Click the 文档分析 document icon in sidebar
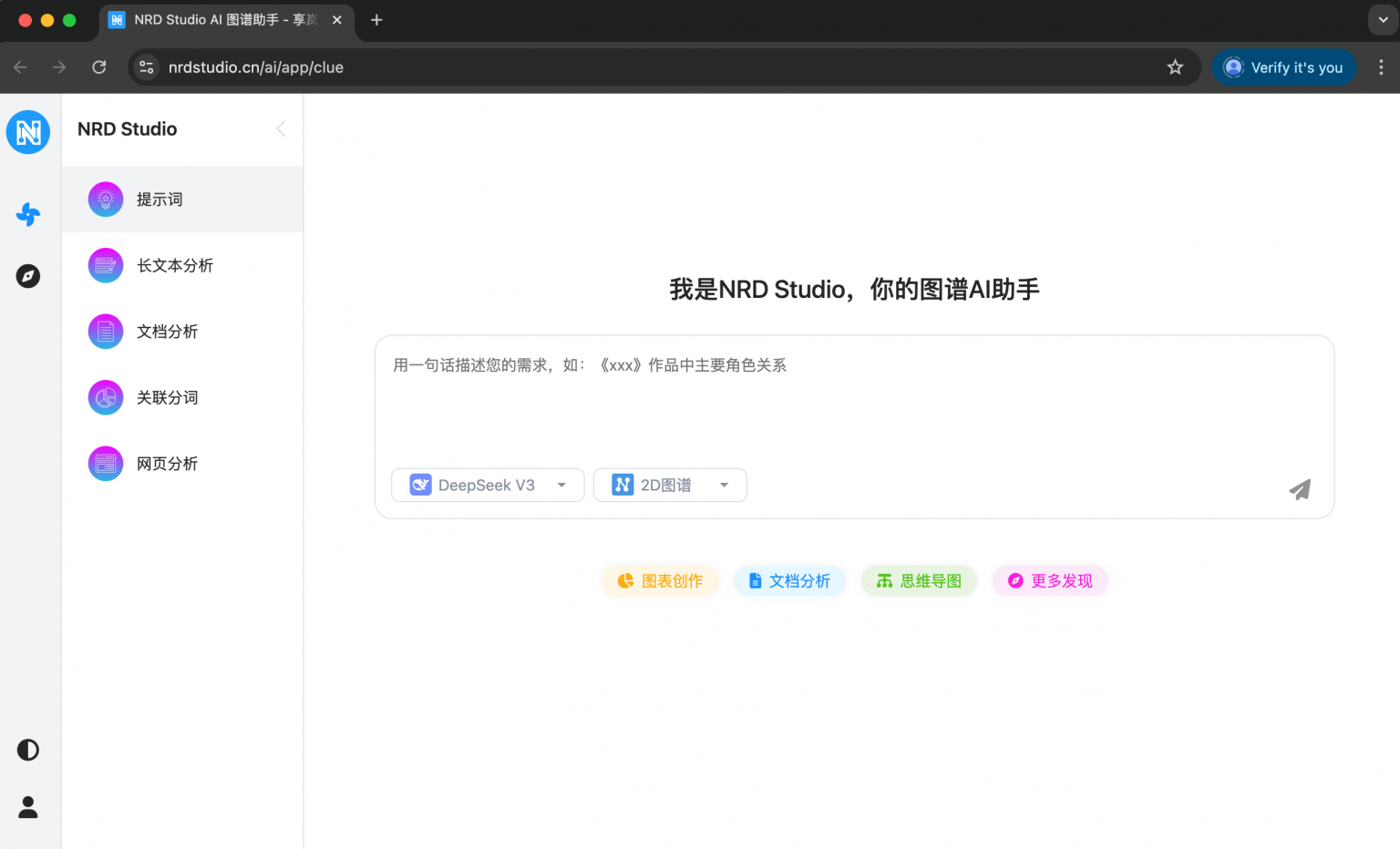 pyautogui.click(x=106, y=332)
